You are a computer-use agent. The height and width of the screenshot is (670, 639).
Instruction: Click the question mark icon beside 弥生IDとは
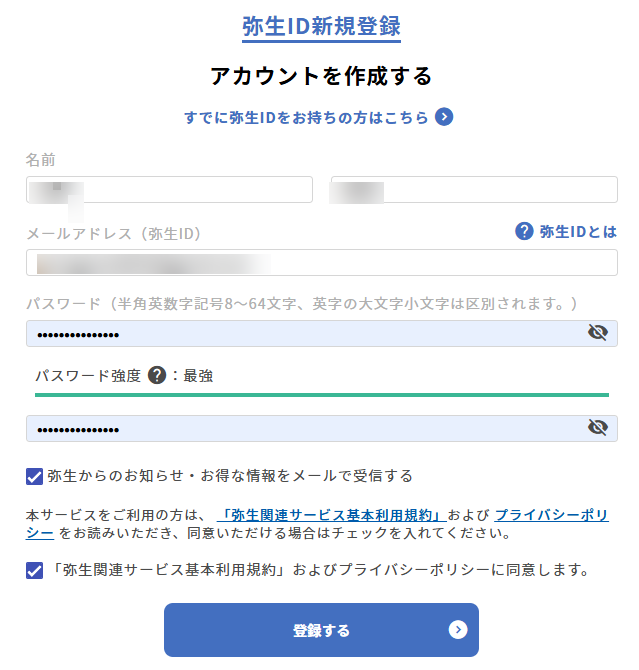point(524,232)
